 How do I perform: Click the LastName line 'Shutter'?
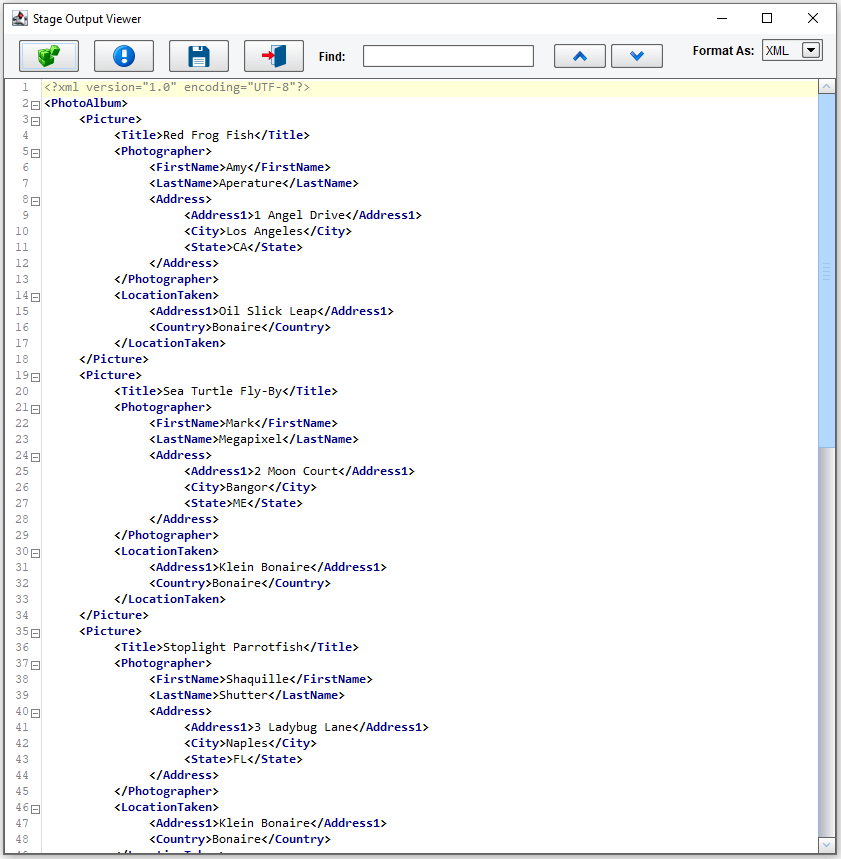pyautogui.click(x=247, y=695)
